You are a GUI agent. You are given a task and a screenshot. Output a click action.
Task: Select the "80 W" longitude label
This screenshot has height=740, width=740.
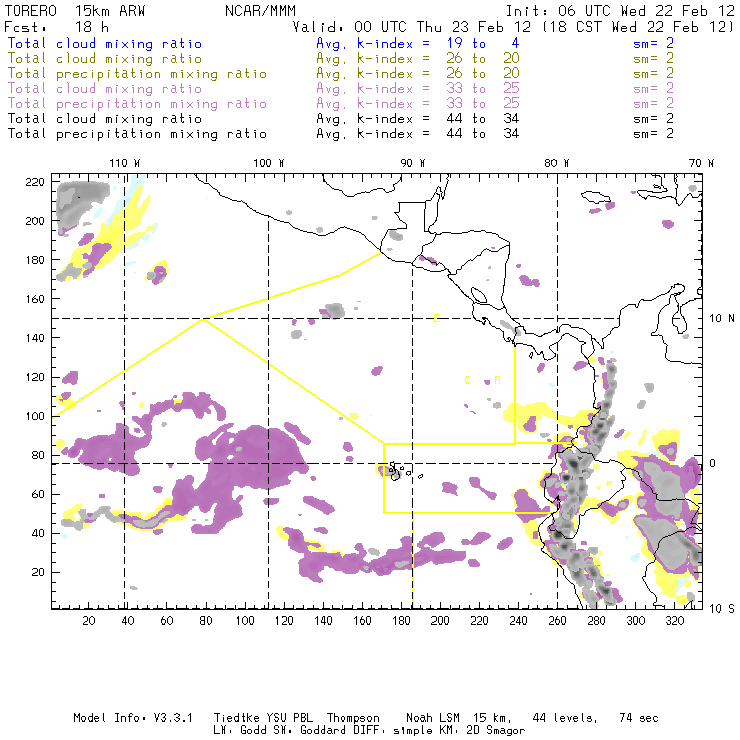point(557,163)
